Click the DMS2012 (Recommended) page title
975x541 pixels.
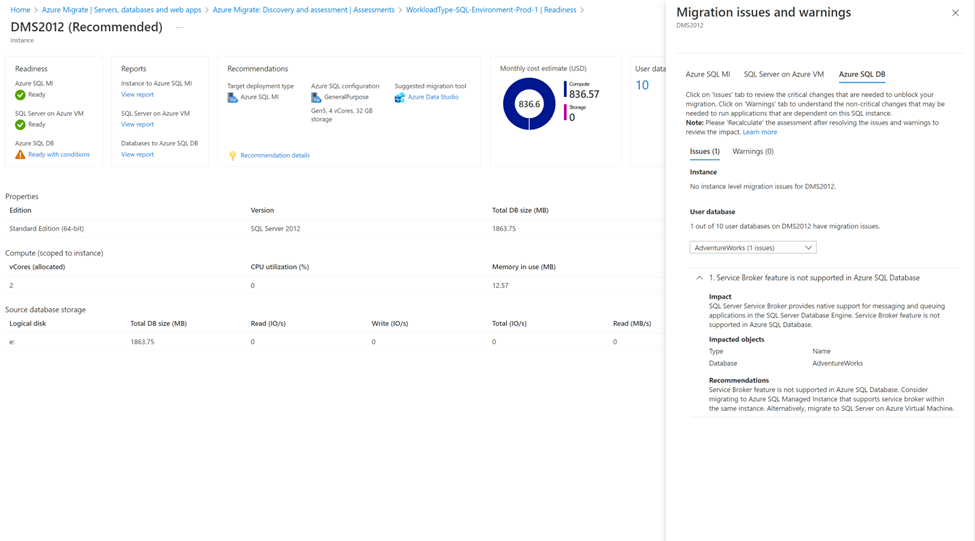coord(86,27)
